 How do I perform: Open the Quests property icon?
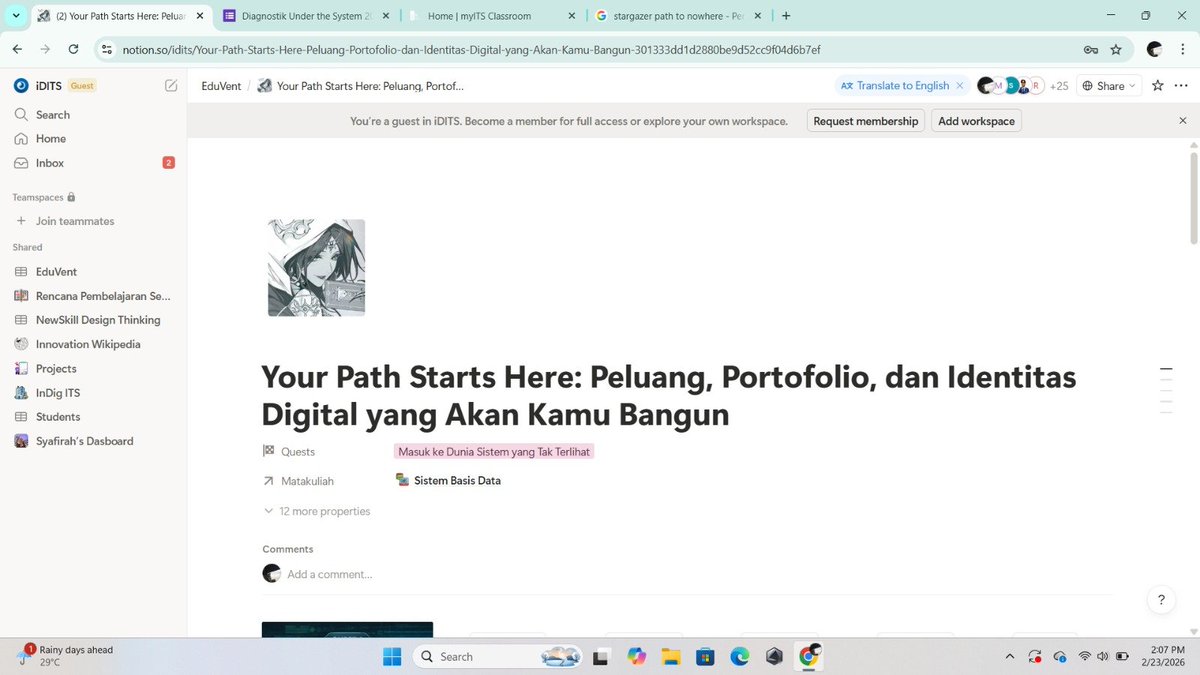(x=266, y=451)
